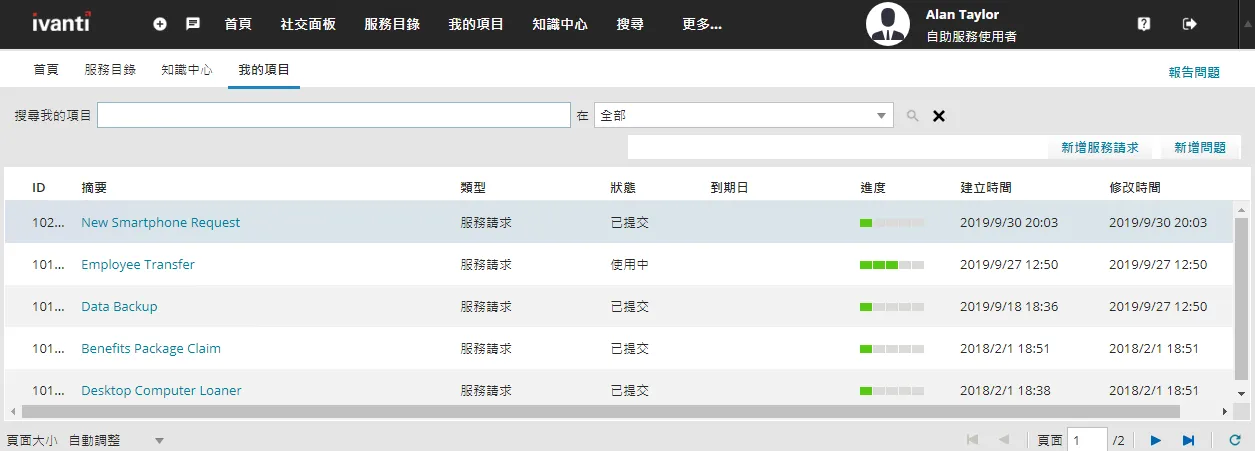This screenshot has height=451, width=1255.
Task: Sort by the 建立時間 column header
Action: 986,187
